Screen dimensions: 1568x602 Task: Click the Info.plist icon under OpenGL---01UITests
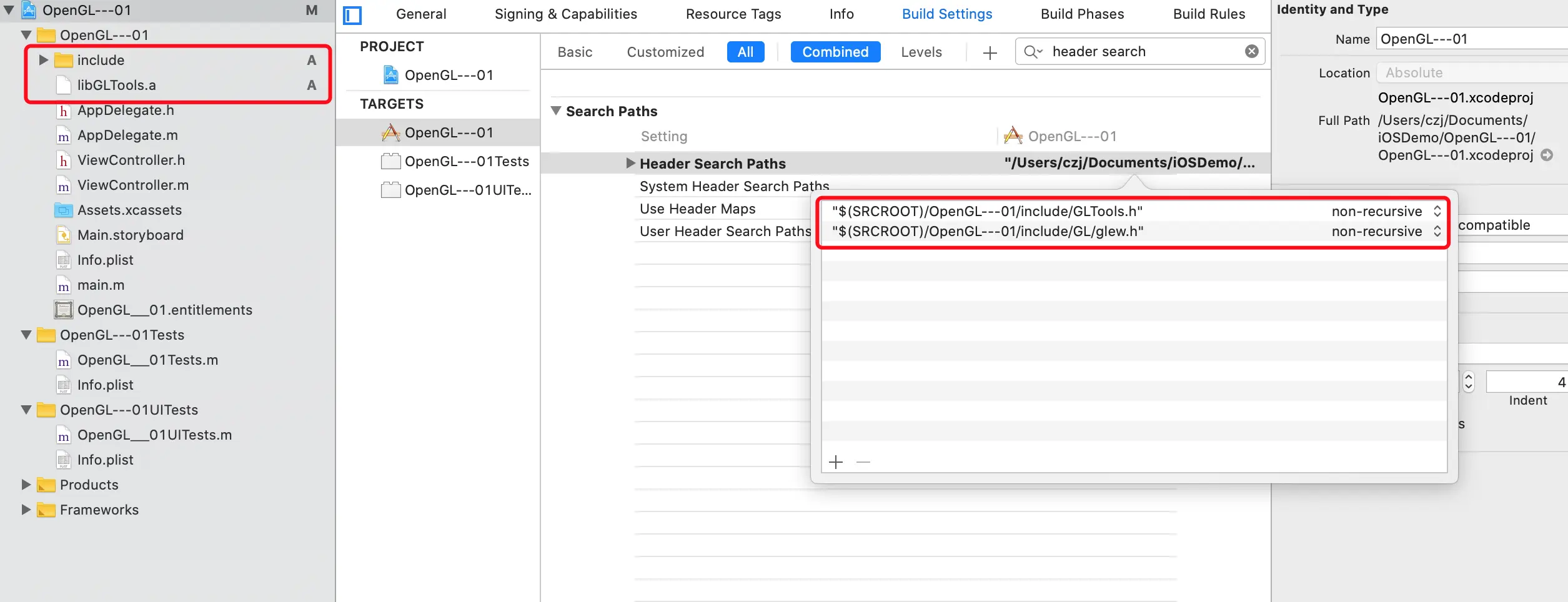point(63,460)
